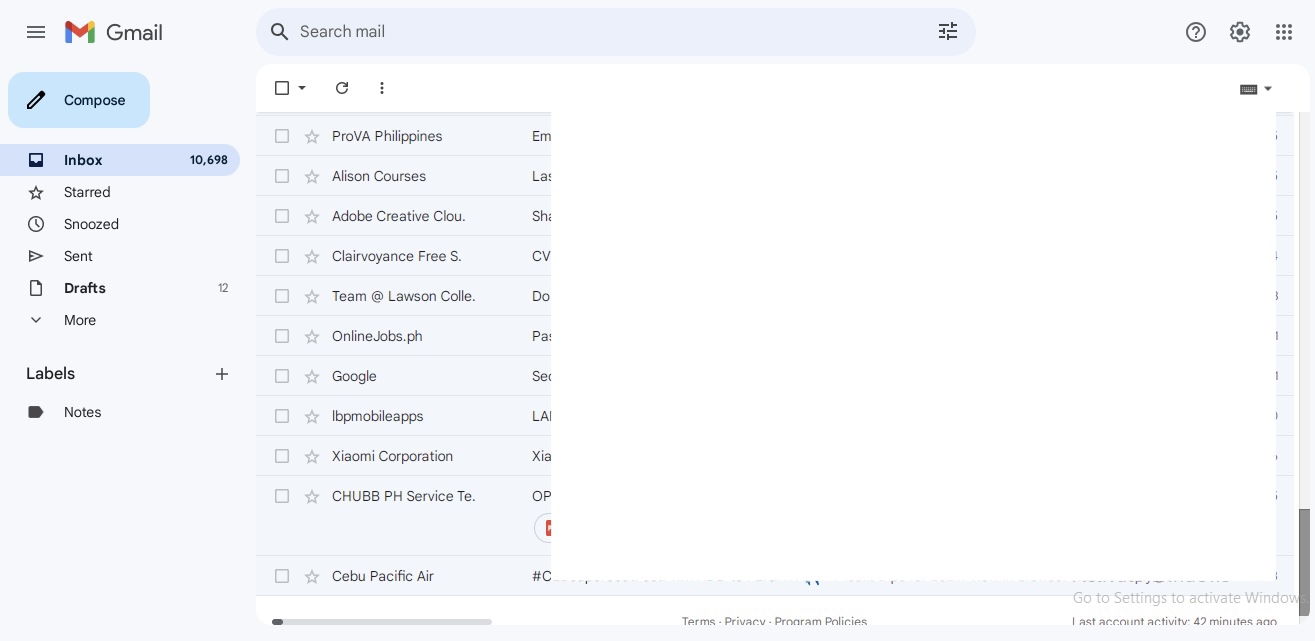Open the input tools dropdown arrow
Screen dimensions: 1315x641
click(1268, 89)
